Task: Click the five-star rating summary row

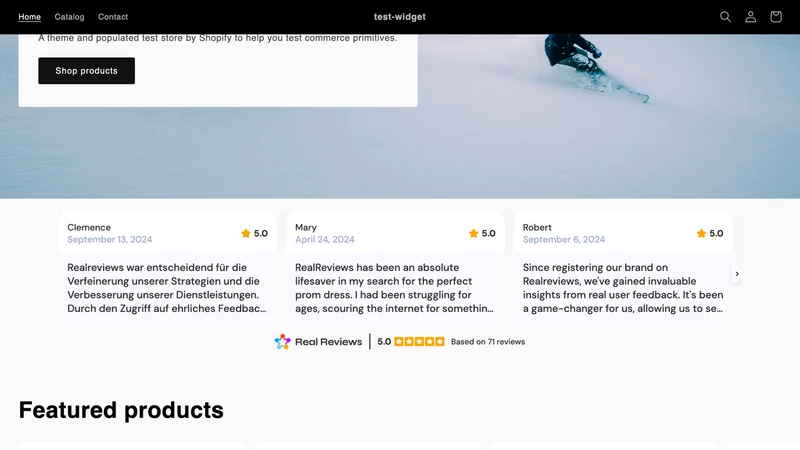Action: pyautogui.click(x=419, y=341)
